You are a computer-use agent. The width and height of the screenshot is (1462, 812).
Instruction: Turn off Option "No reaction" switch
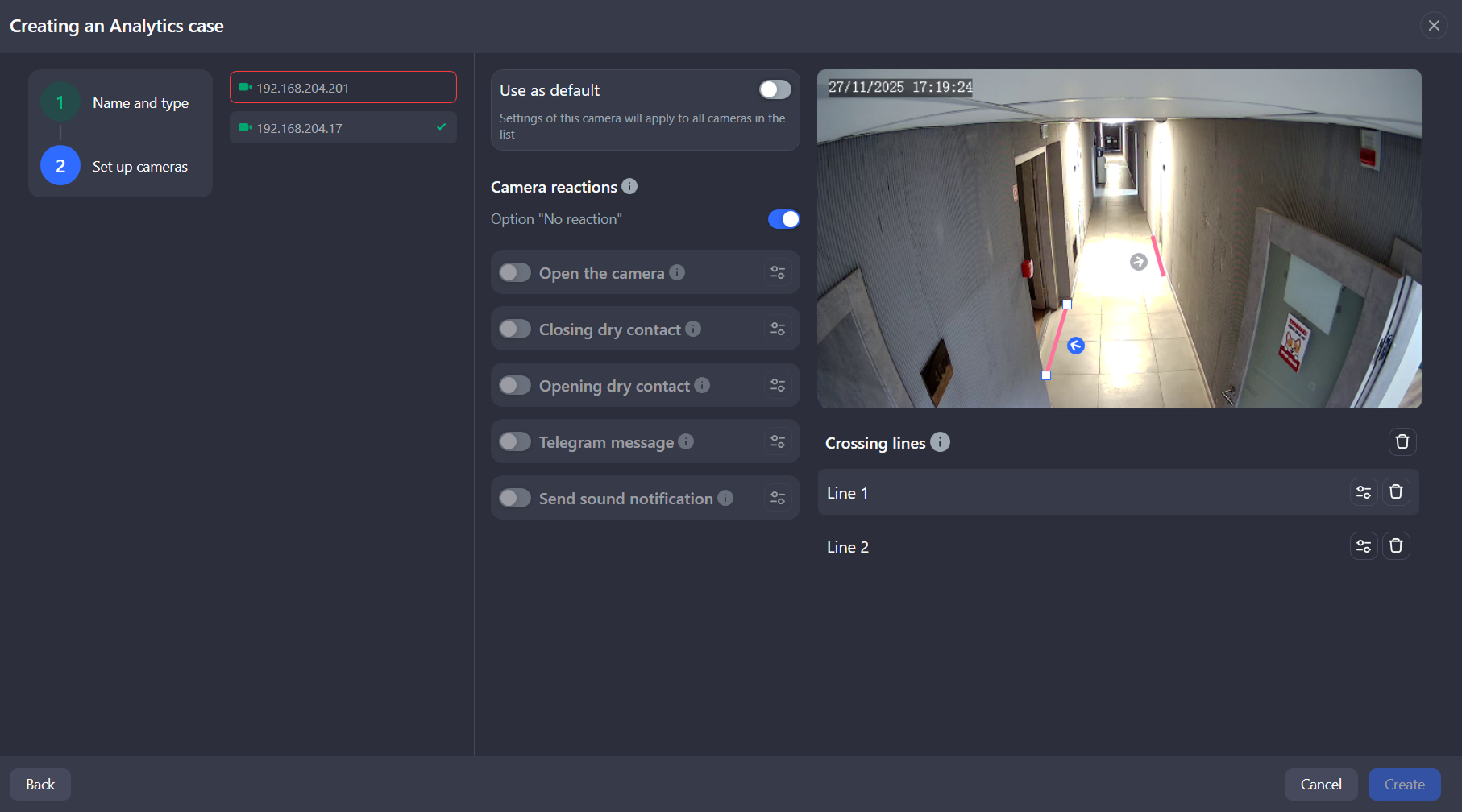(x=783, y=219)
